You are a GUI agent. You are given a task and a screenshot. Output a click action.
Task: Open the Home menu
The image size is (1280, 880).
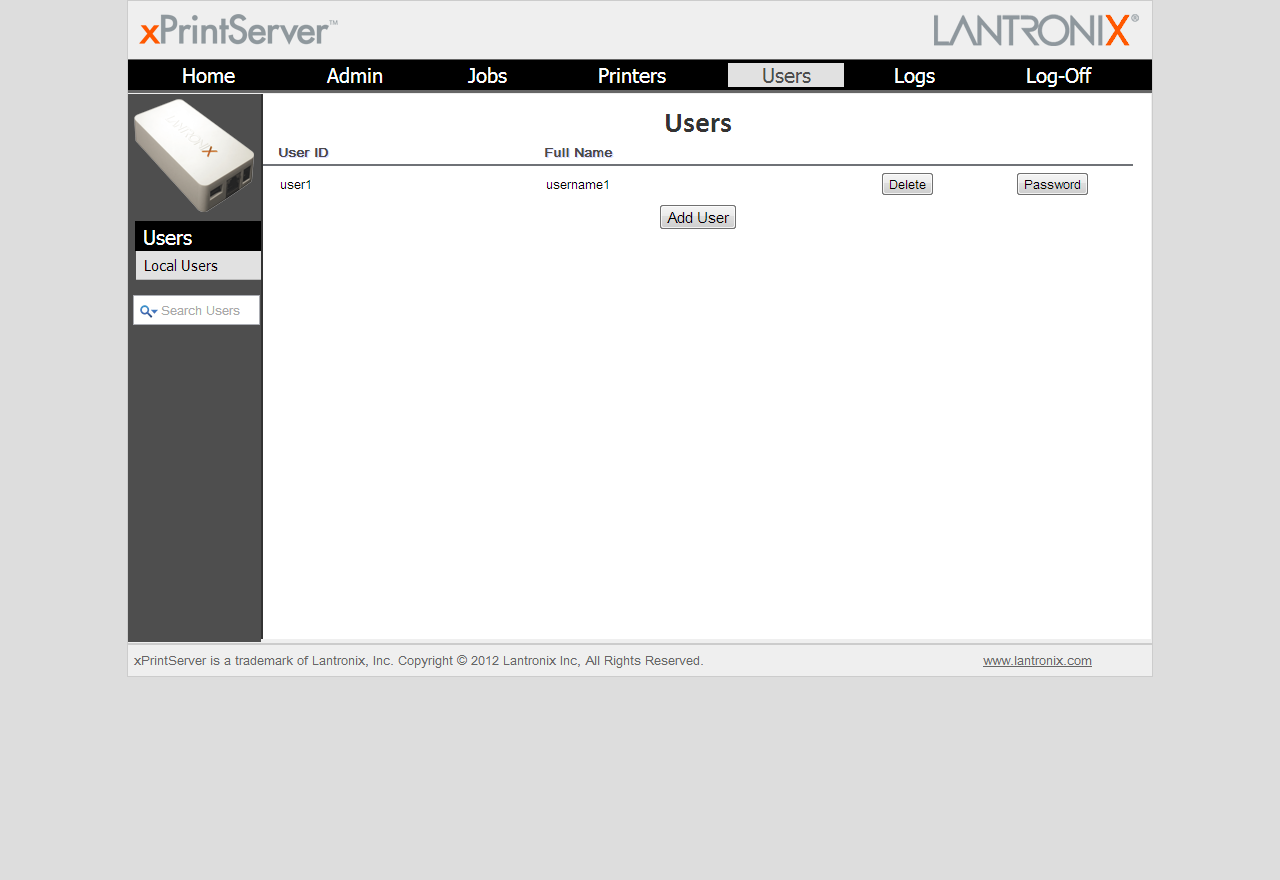[x=208, y=76]
